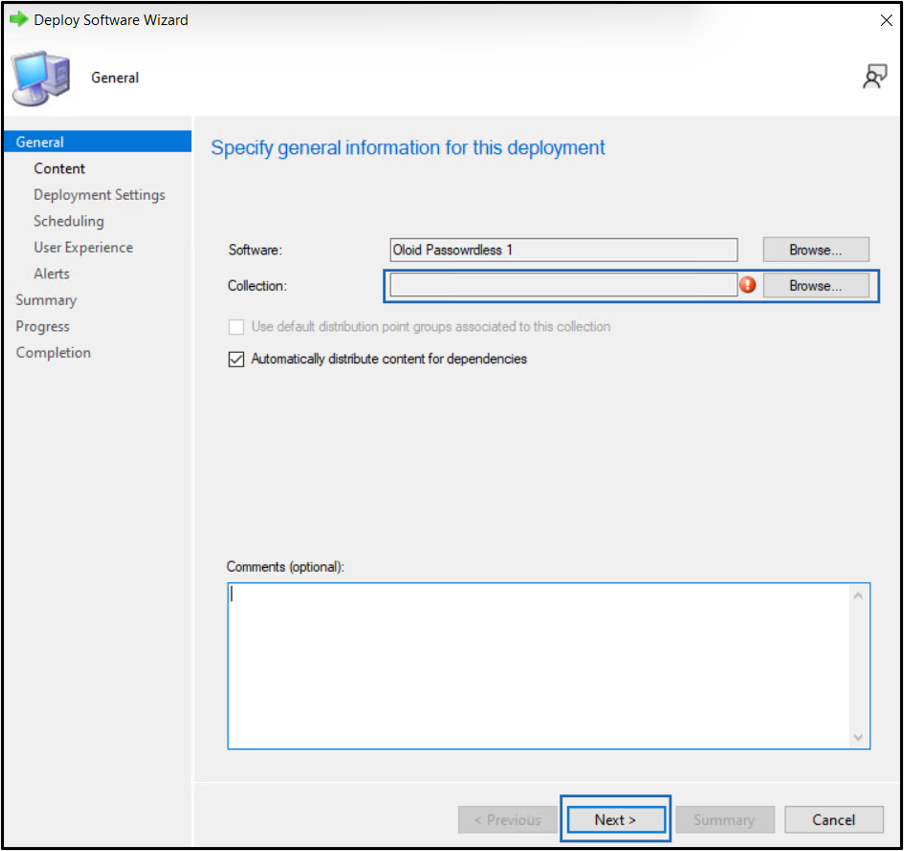Select the General wizard step
This screenshot has height=851, width=904.
click(97, 142)
